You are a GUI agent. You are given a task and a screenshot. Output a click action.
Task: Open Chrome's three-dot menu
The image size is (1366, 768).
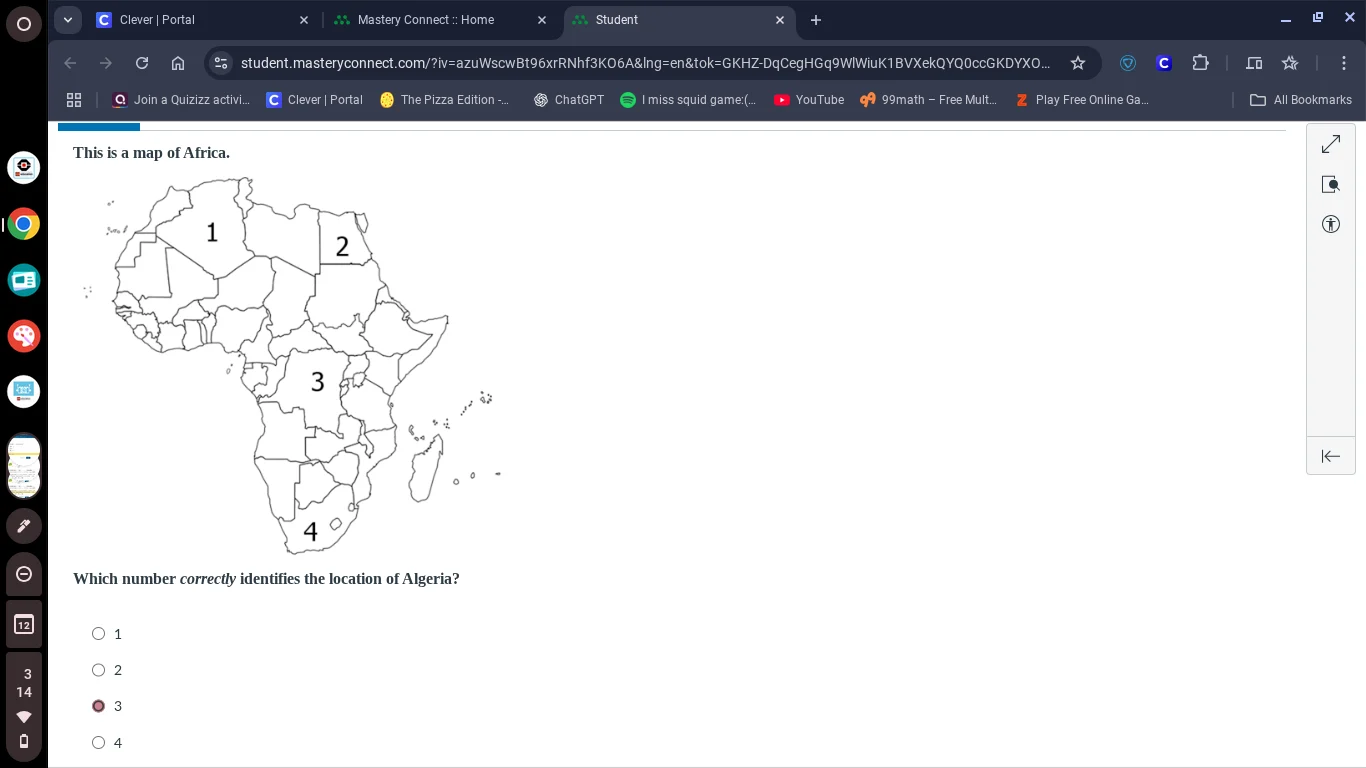coord(1345,63)
